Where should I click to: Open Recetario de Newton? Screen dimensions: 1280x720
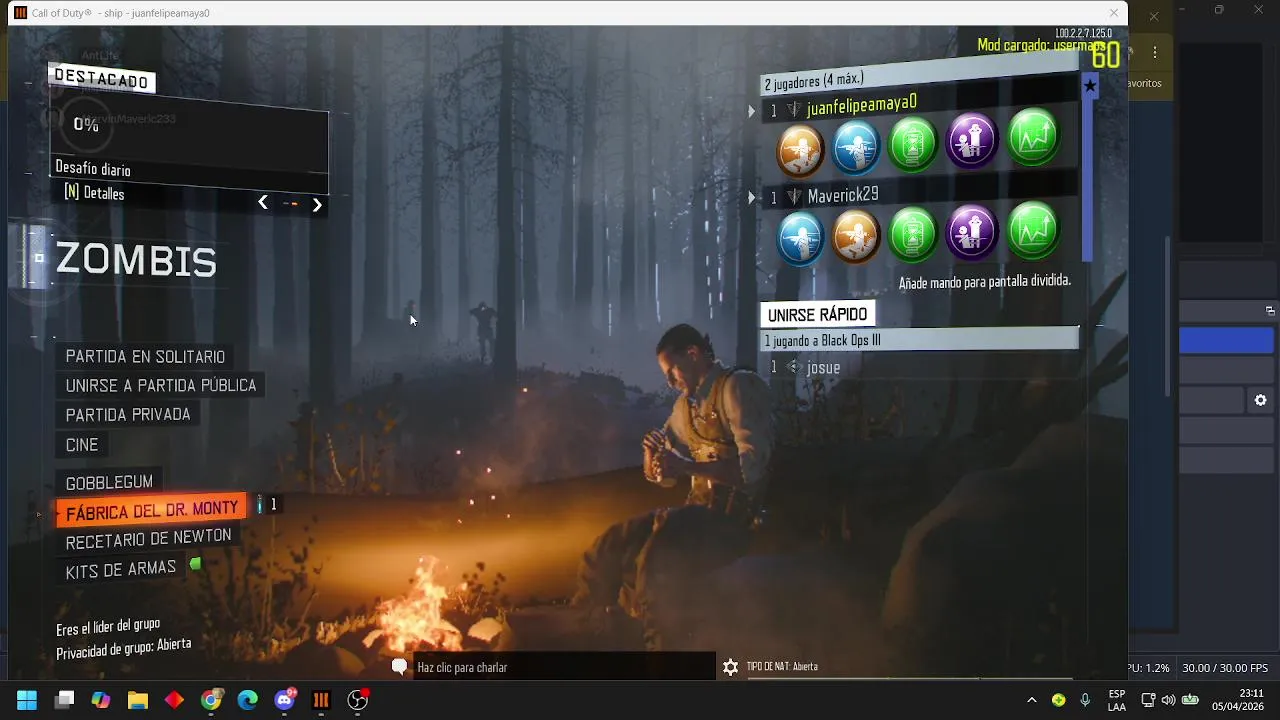coord(148,539)
